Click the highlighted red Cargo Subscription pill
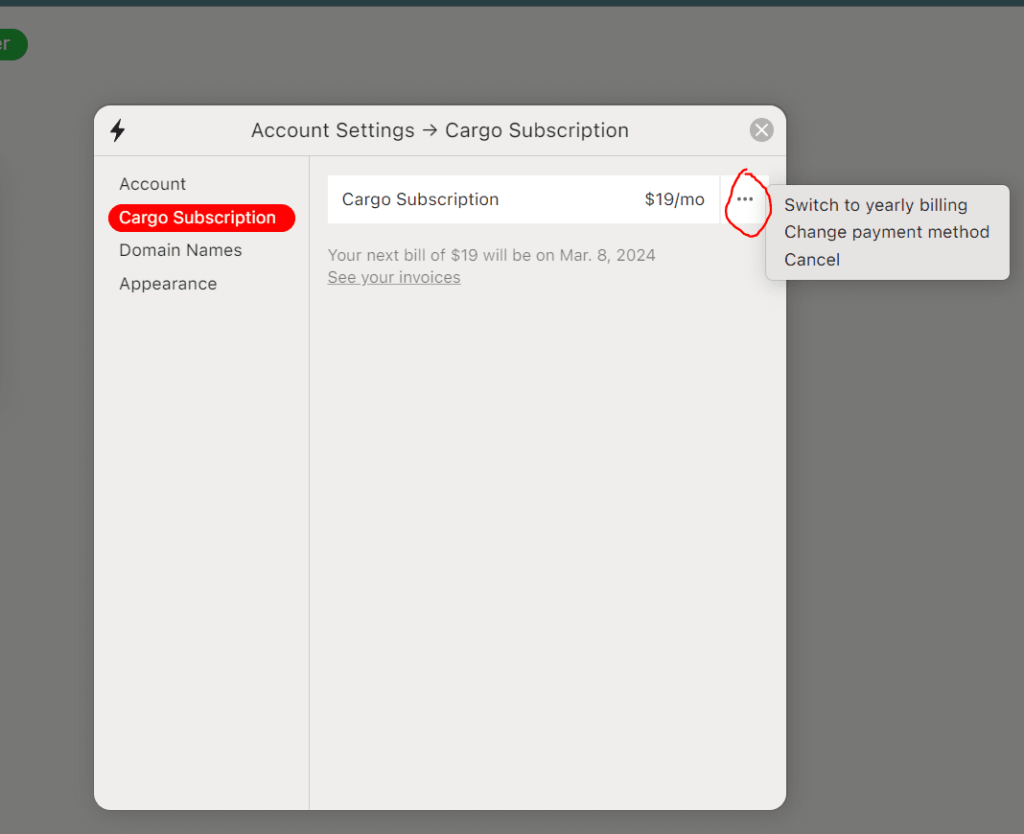This screenshot has height=834, width=1024. coord(201,217)
